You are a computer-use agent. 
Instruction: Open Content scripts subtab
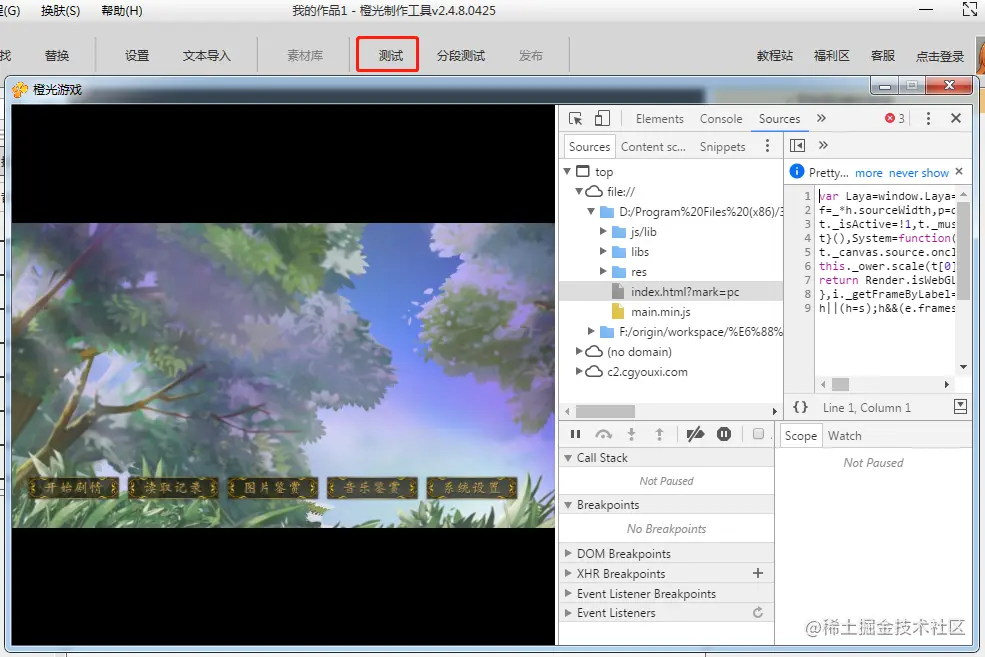coord(653,146)
